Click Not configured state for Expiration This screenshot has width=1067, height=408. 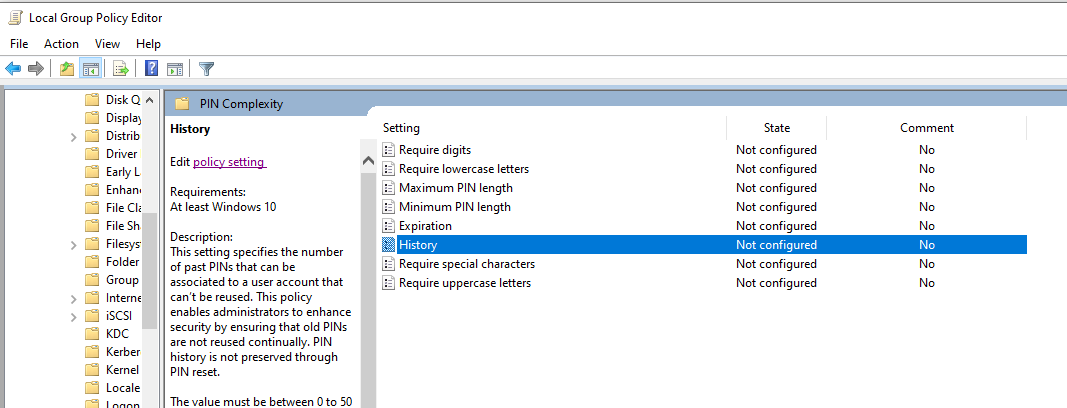(776, 226)
